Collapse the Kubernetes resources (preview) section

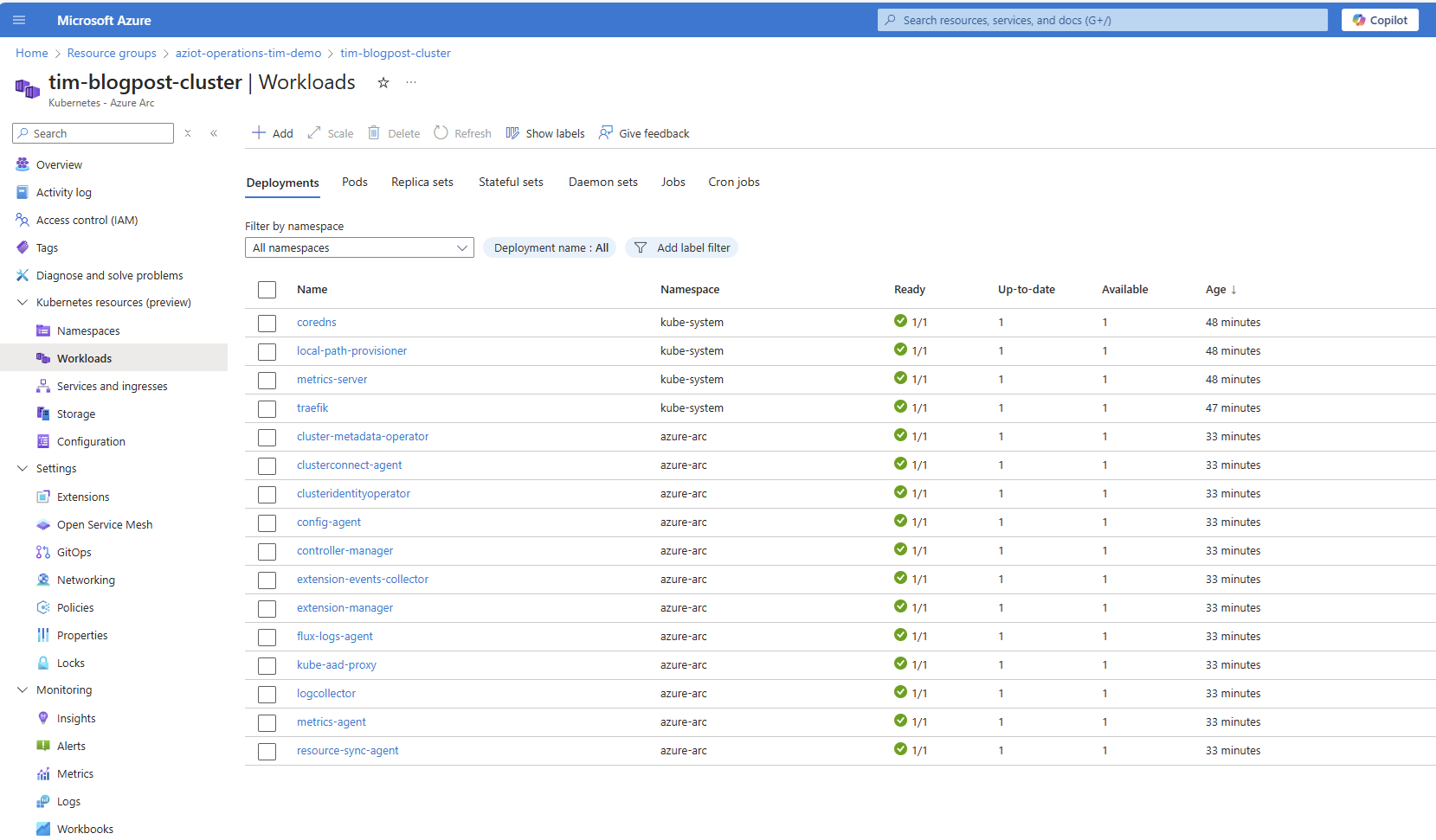click(x=23, y=303)
